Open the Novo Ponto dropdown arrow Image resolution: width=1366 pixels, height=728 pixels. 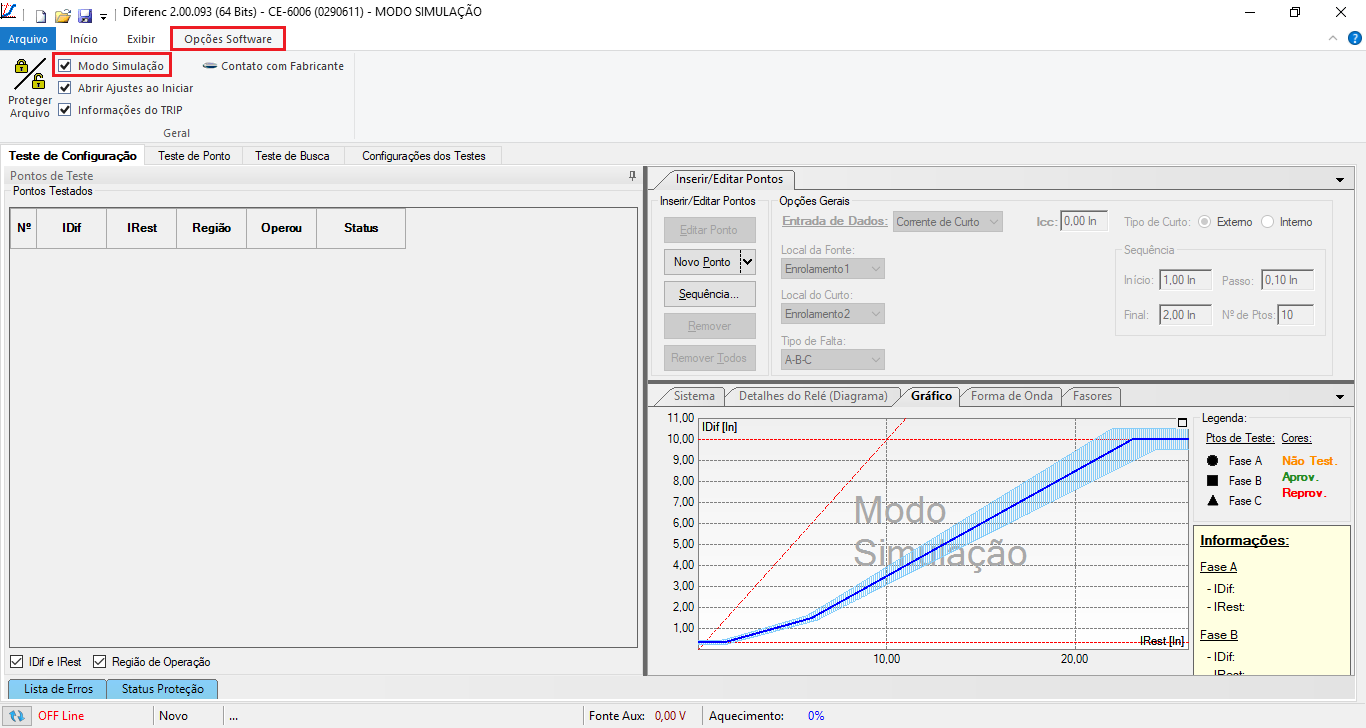(747, 262)
